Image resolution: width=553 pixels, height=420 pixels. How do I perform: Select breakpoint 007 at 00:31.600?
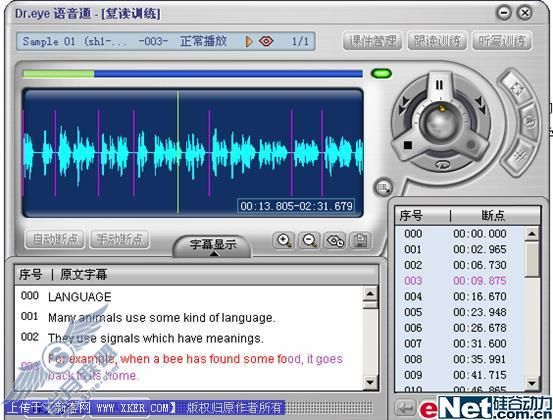point(458,343)
